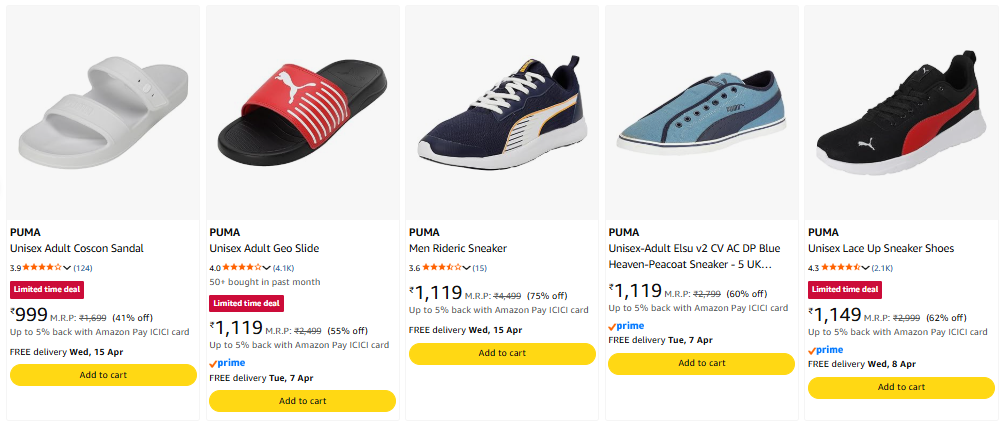1002x425 pixels.
Task: Open Unisex Lace Up Sneaker Shoes title link
Action: pos(880,248)
